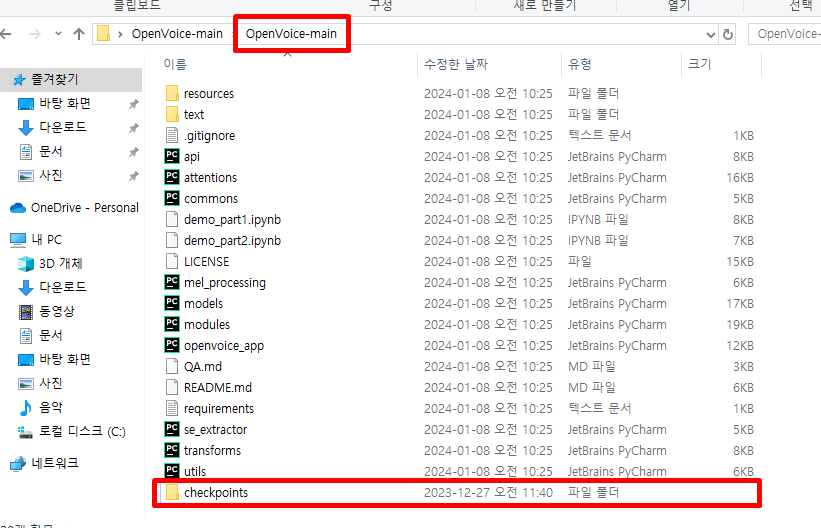Select the demo_part1.ipynb file icon
This screenshot has width=821, height=528.
[x=172, y=219]
